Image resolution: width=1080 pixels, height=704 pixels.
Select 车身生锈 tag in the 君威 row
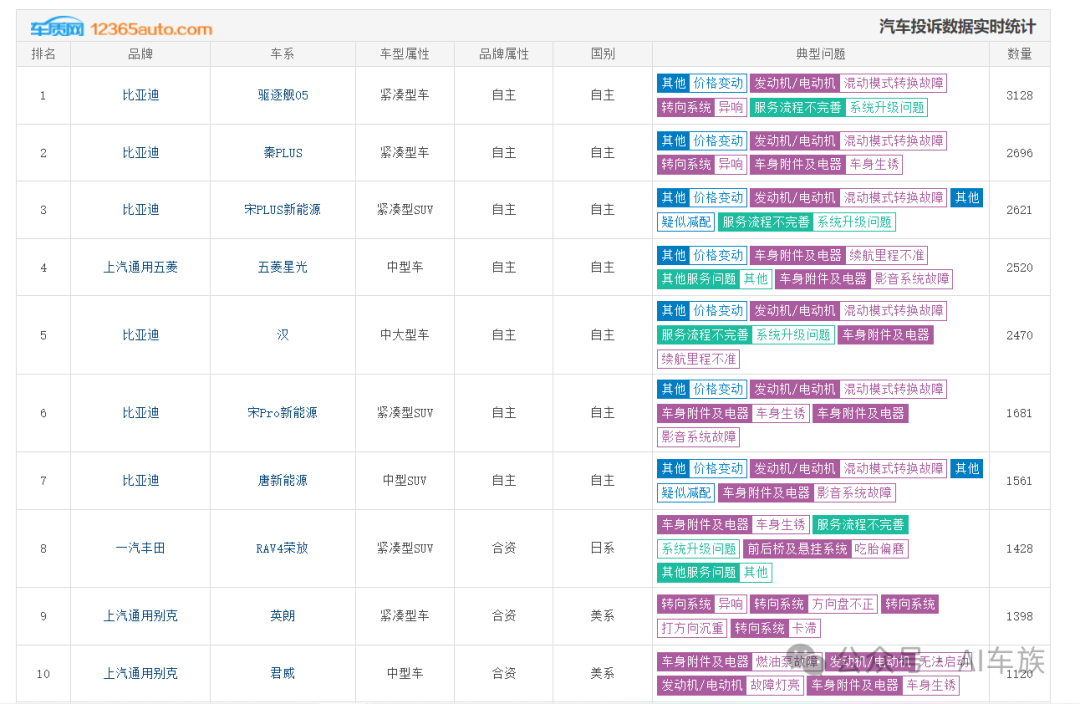click(931, 685)
